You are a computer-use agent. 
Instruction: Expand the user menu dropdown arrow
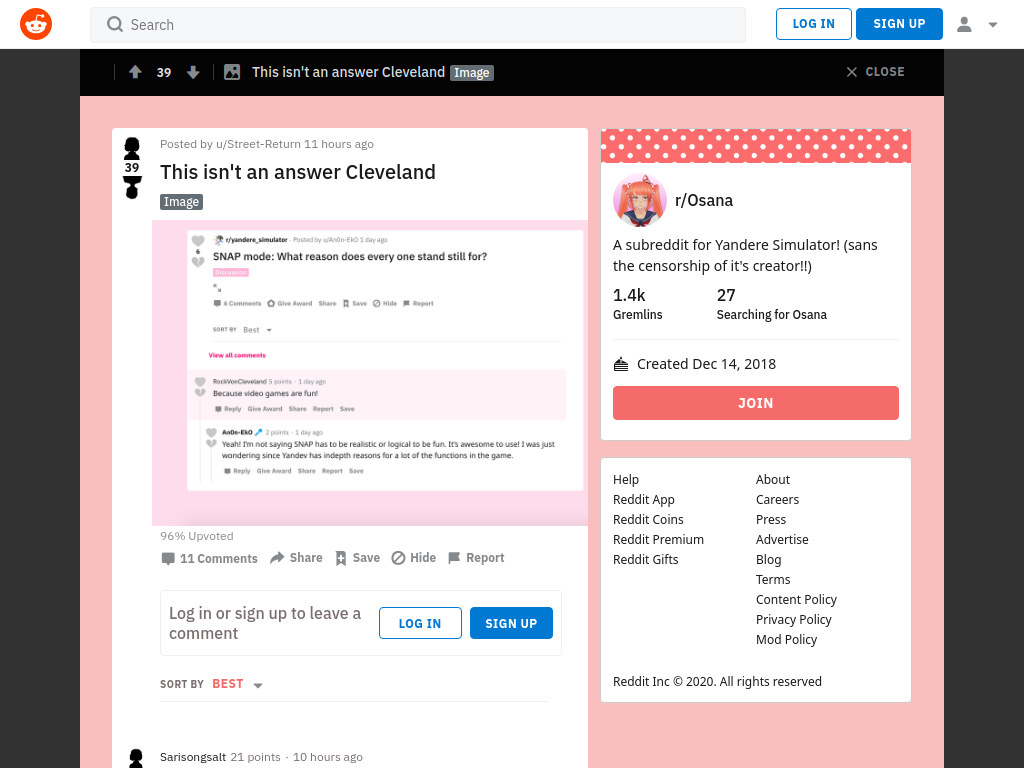click(993, 25)
